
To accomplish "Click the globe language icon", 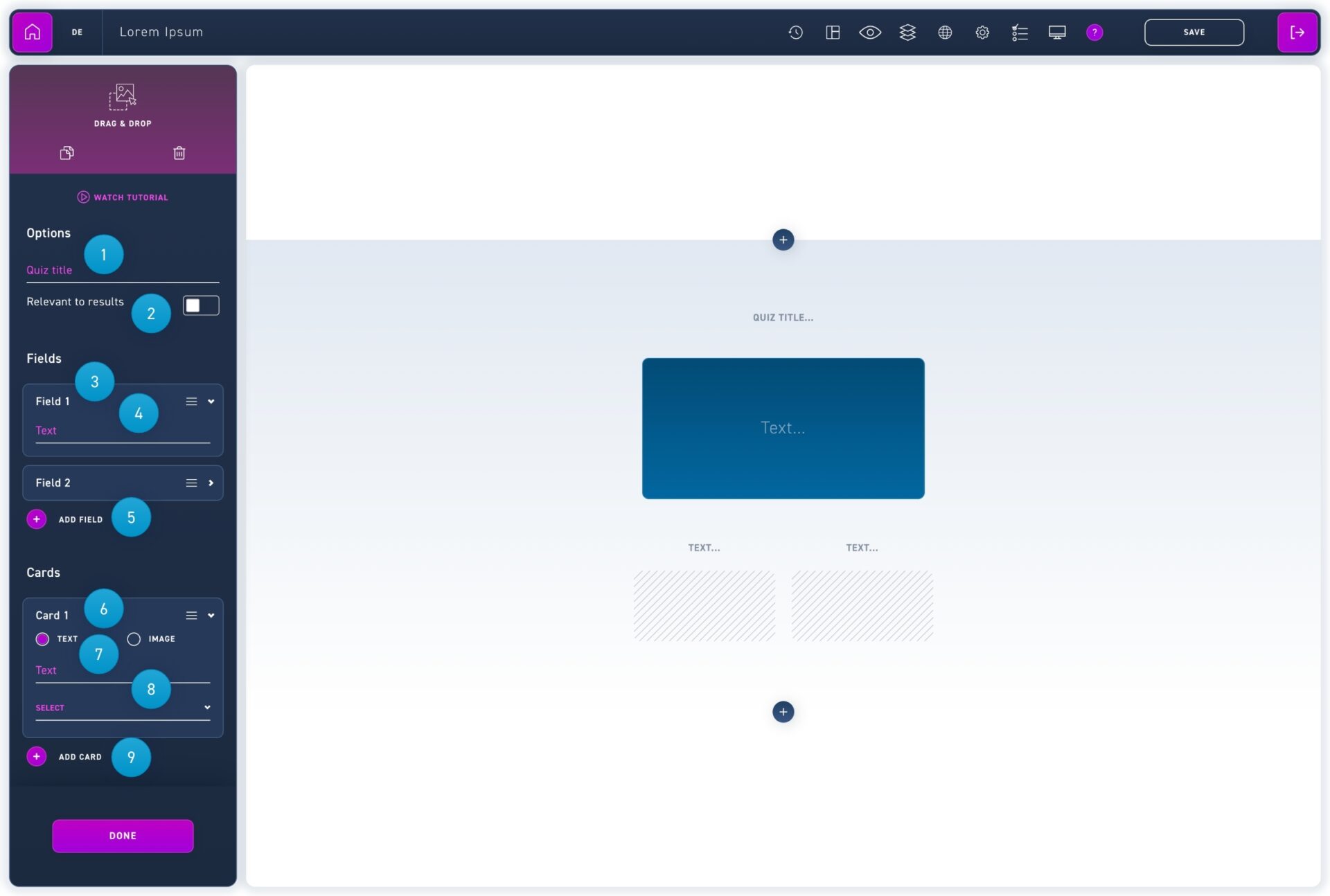I will coord(945,32).
